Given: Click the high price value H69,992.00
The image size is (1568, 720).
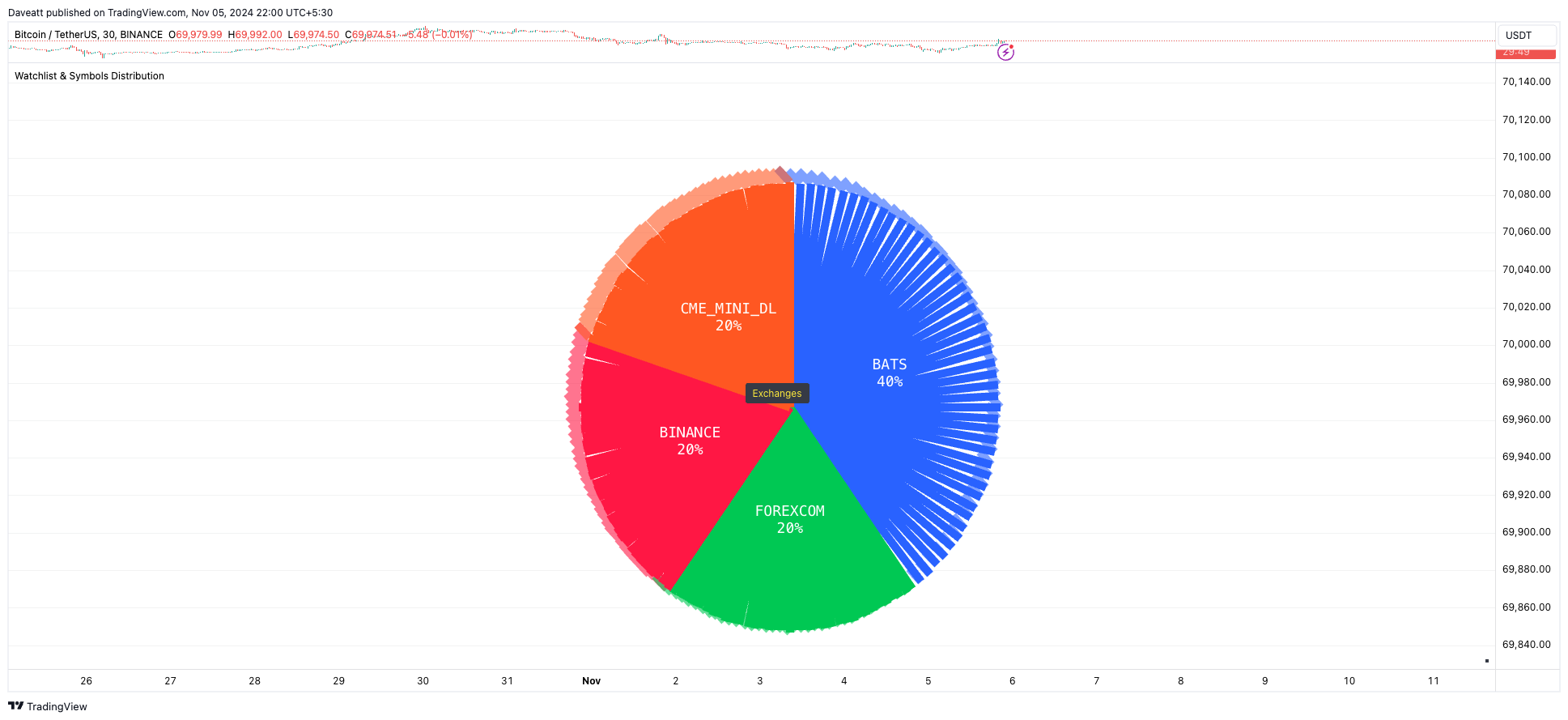Looking at the screenshot, I should point(255,35).
